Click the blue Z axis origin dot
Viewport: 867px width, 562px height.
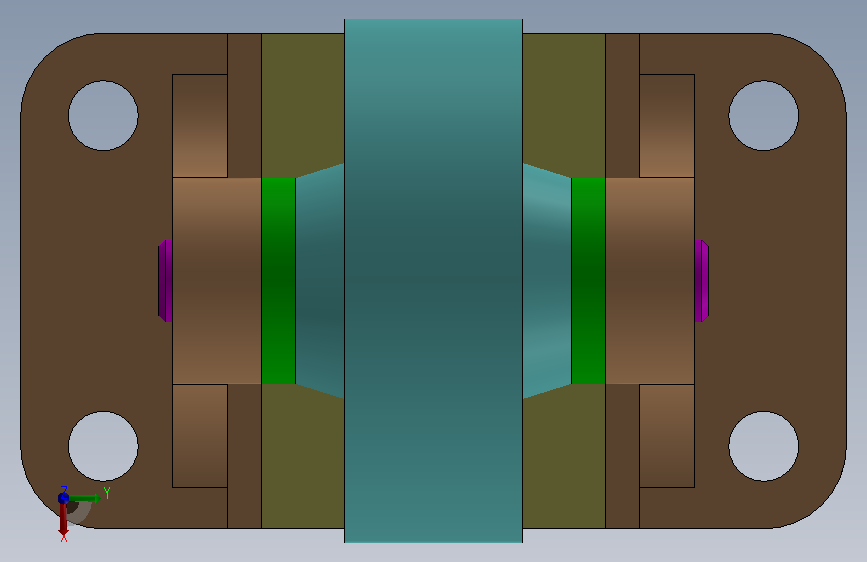63,498
